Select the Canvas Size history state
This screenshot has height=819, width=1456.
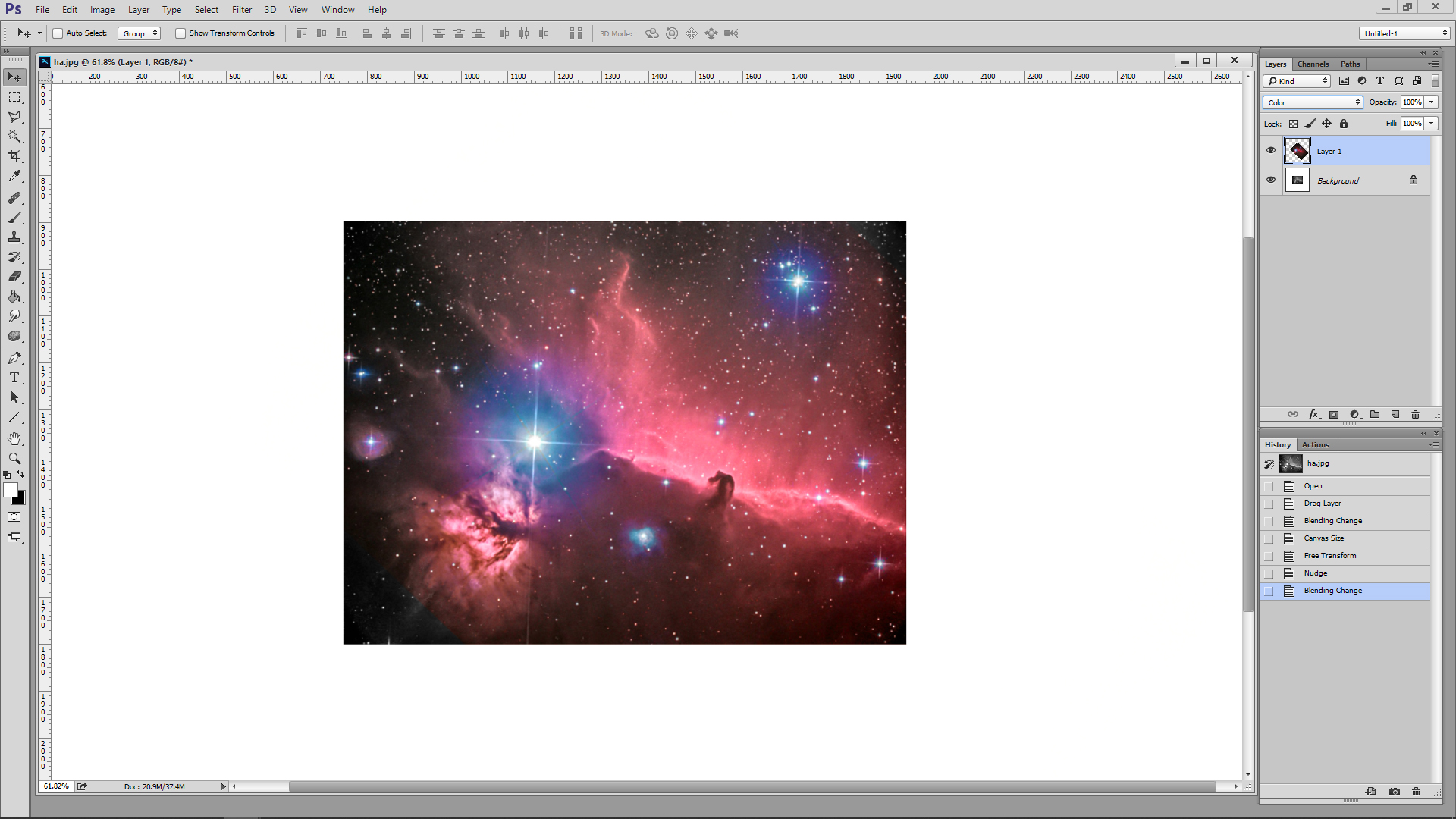pyautogui.click(x=1345, y=538)
